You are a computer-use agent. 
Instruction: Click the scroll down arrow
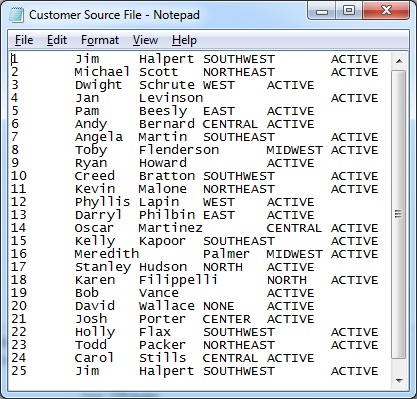click(x=399, y=380)
